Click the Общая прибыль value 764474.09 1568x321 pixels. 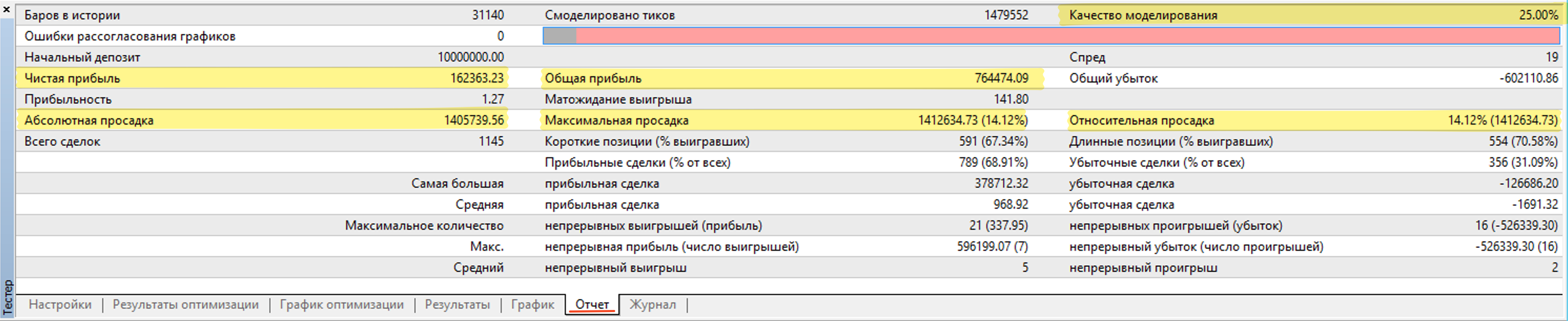(x=1001, y=78)
